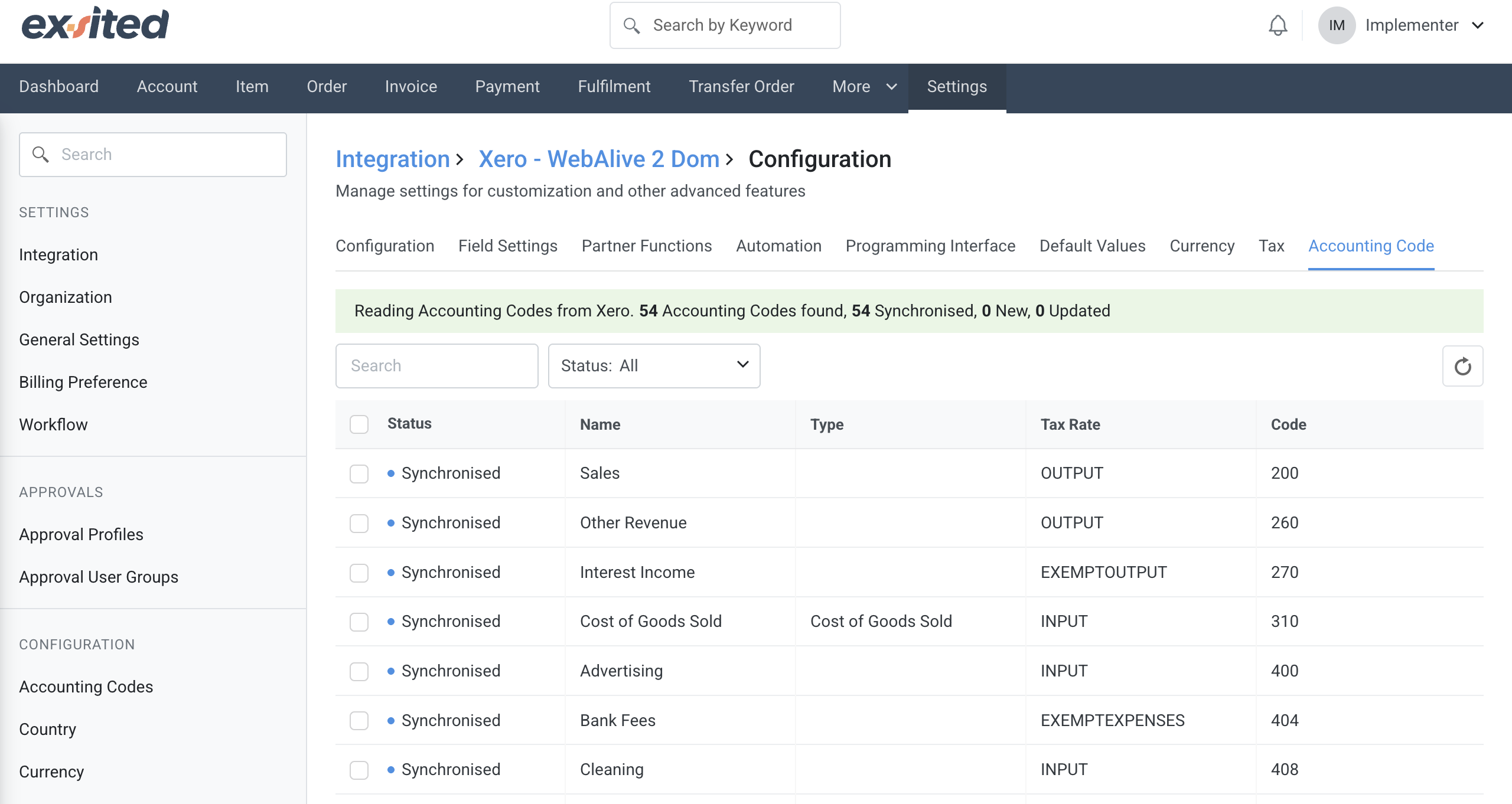Open Currency in the sidebar
This screenshot has height=804, width=1512.
point(51,772)
